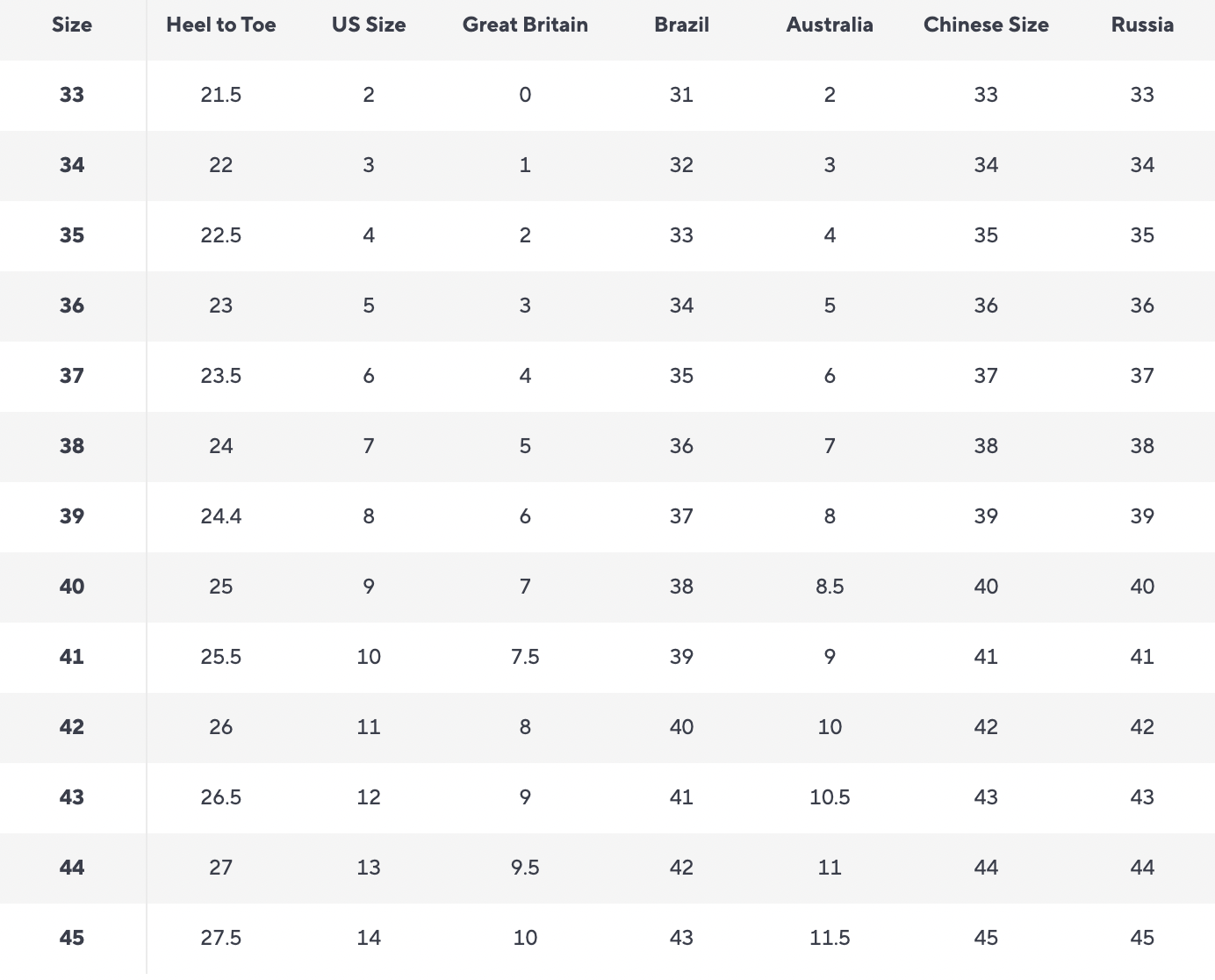
Task: Click the 10.5 Australia cell
Action: (830, 797)
